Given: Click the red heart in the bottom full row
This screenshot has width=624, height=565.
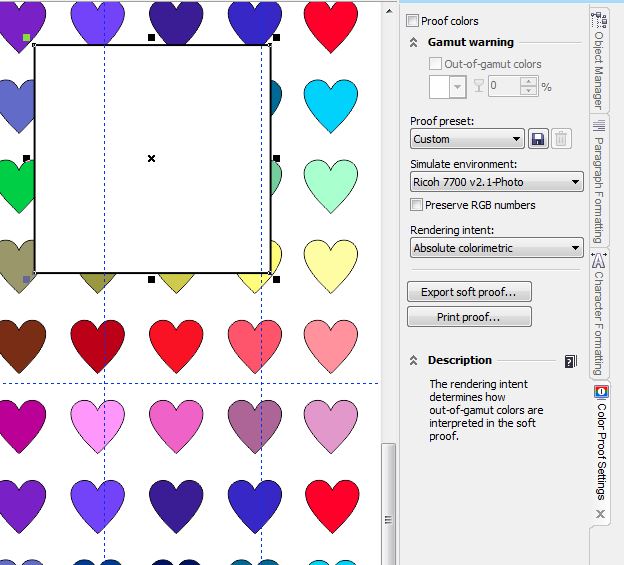Looking at the screenshot, I should 332,505.
